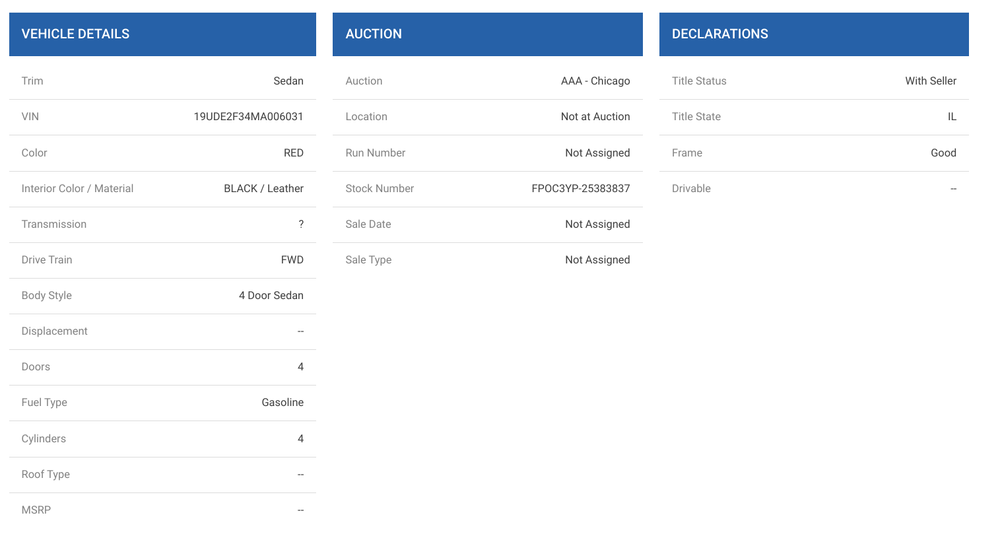Click the Run Number Not Assigned value
The height and width of the screenshot is (546, 1000).
coord(598,153)
